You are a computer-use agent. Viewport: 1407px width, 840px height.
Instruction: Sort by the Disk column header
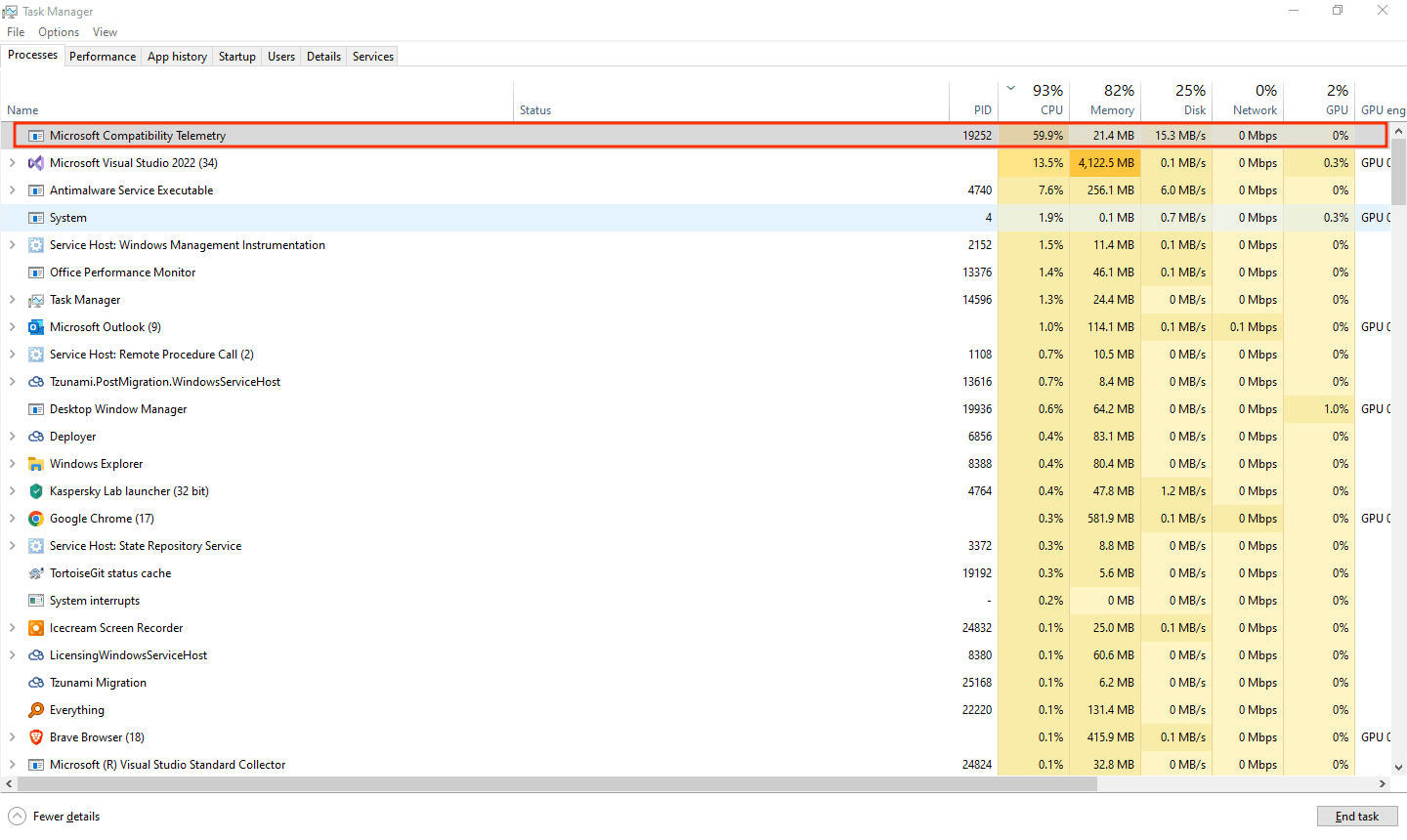1176,101
